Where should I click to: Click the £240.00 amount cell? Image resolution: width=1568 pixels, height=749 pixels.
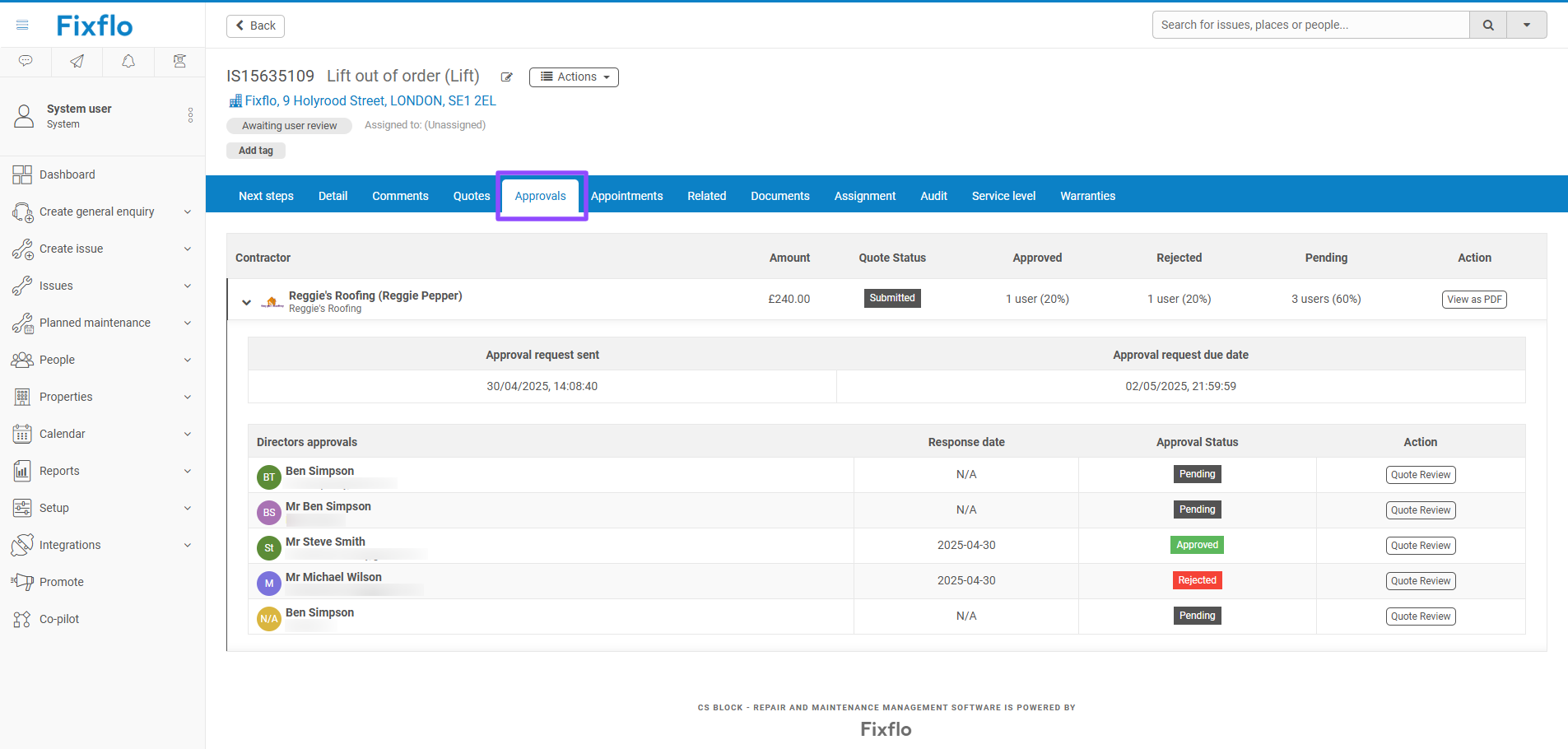pos(789,299)
